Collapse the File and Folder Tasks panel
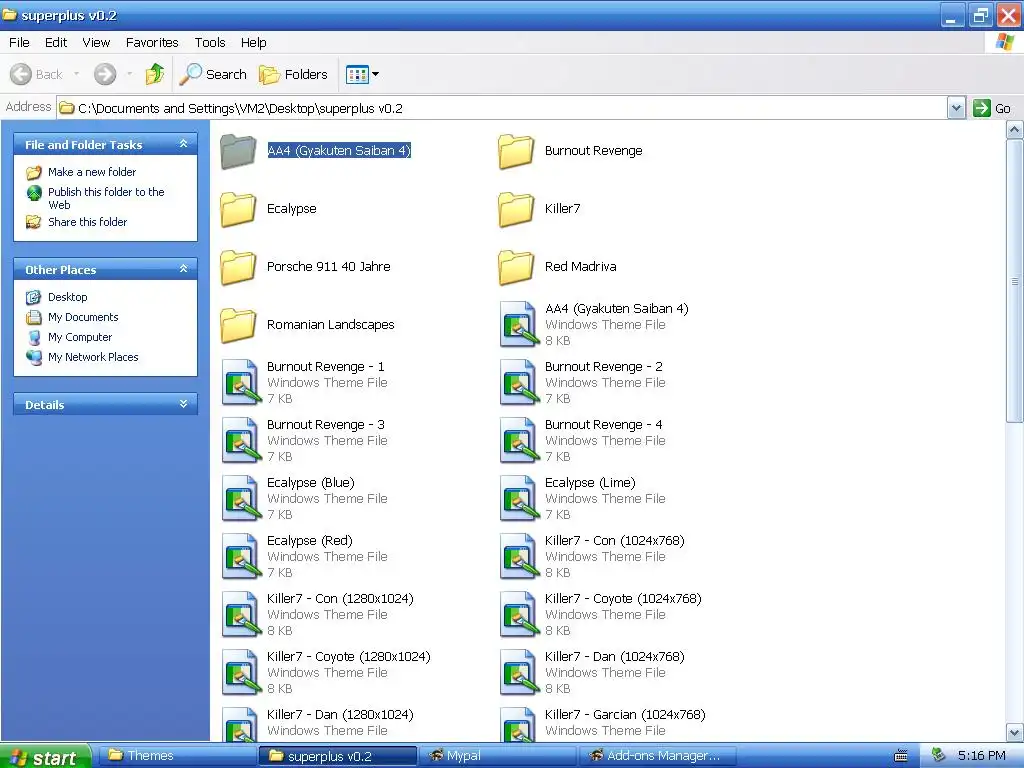1024x768 pixels. [184, 144]
